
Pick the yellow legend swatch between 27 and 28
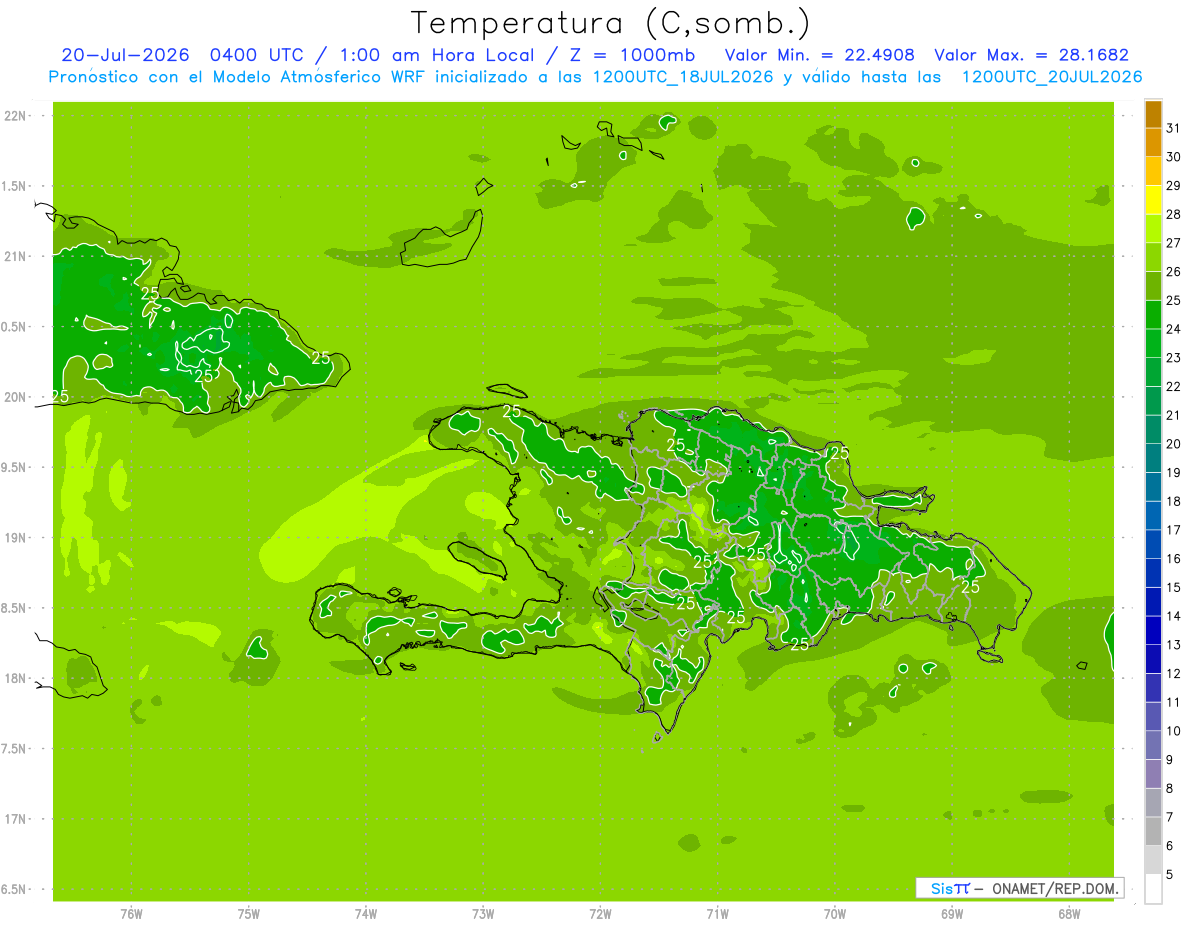[1153, 228]
